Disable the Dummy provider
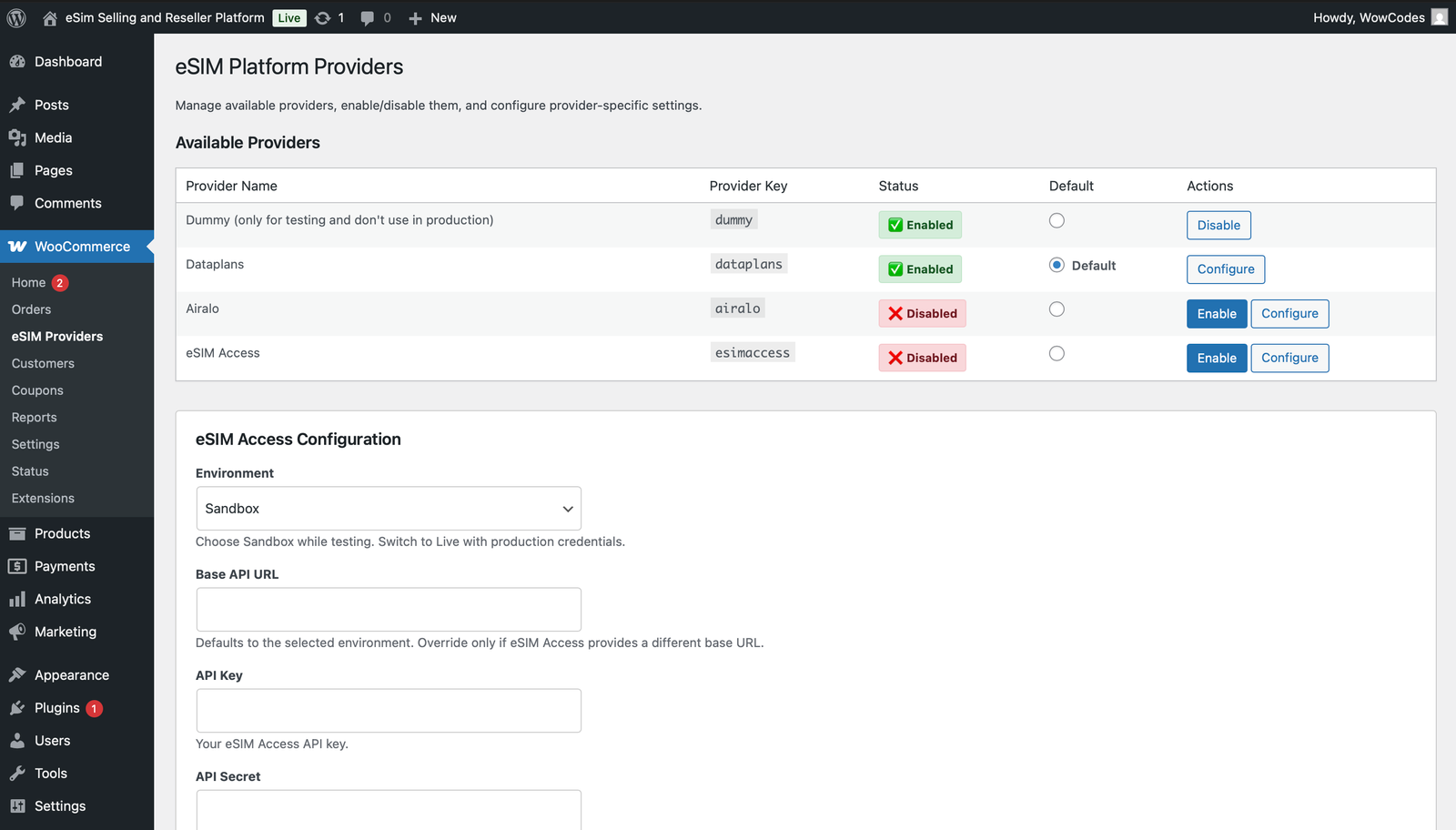 (x=1218, y=225)
